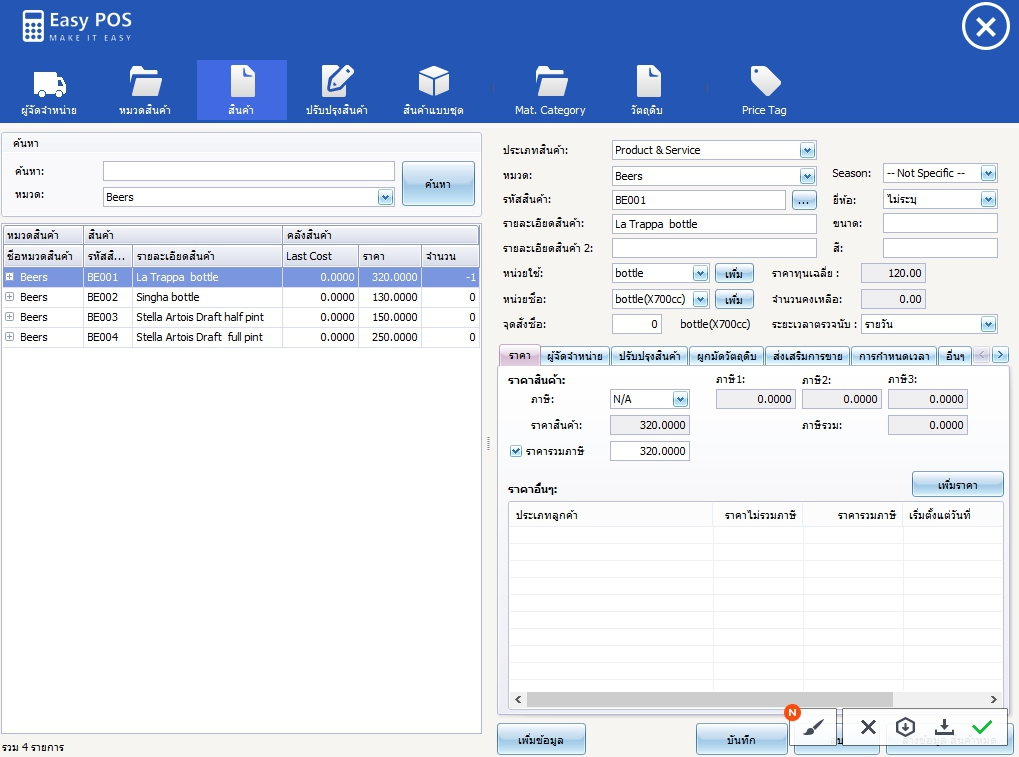
Task: Click the เพิ่มราคา add price button
Action: (x=957, y=484)
